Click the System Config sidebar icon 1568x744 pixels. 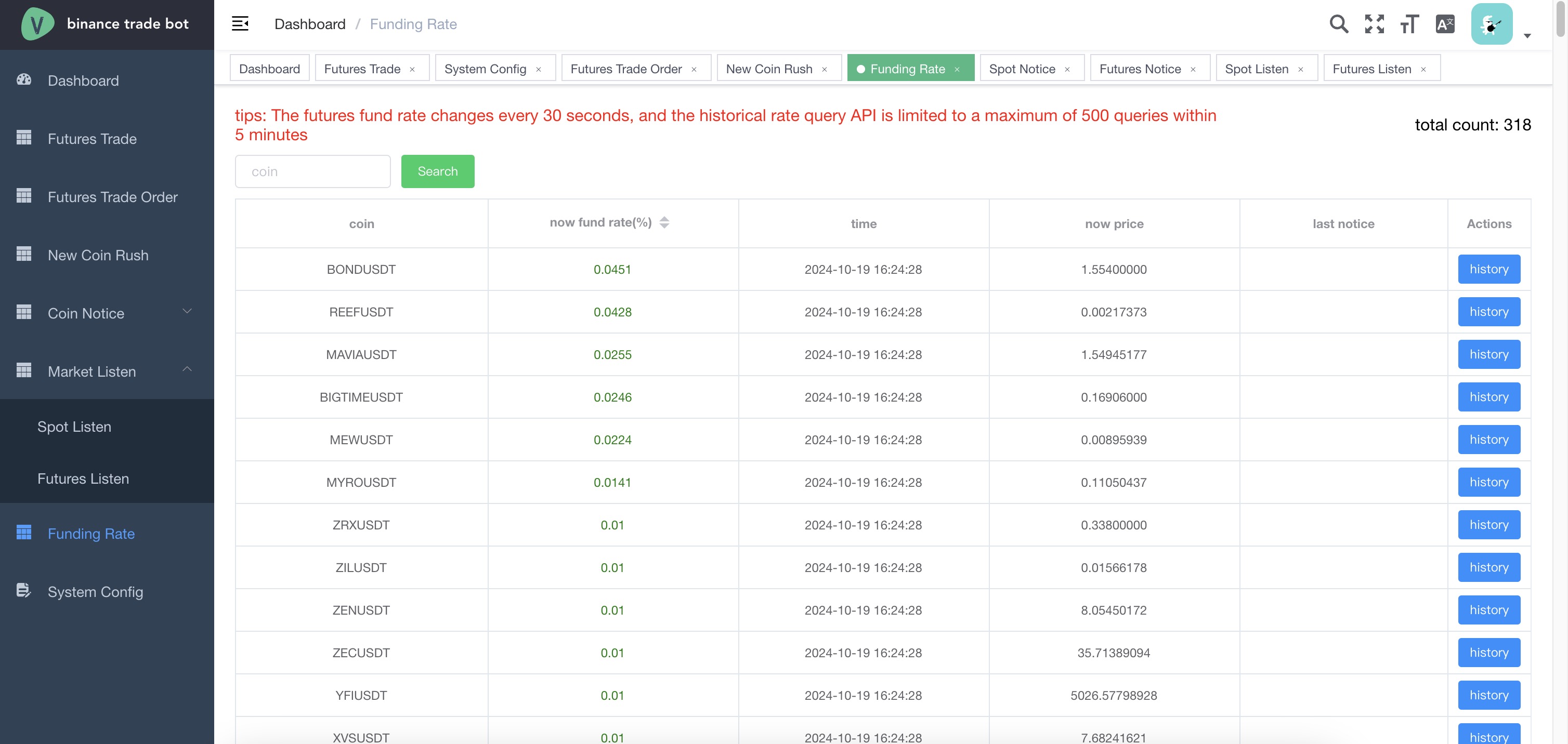tap(24, 590)
